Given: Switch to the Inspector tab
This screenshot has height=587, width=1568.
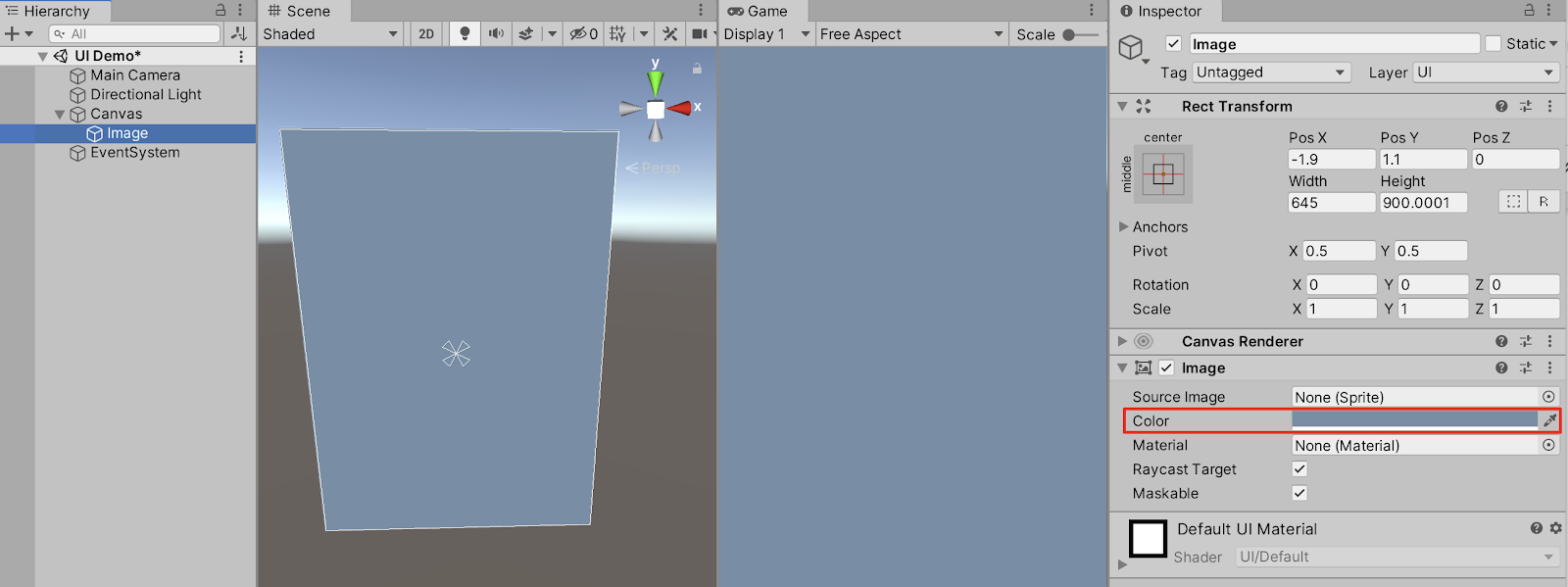Looking at the screenshot, I should [x=1166, y=11].
